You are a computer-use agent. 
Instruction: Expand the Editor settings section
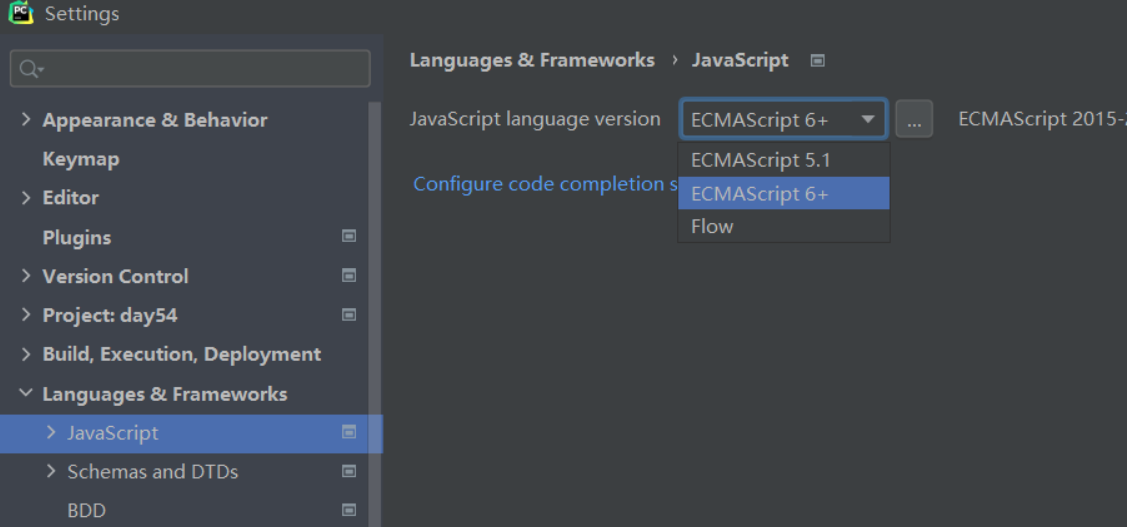tap(26, 198)
